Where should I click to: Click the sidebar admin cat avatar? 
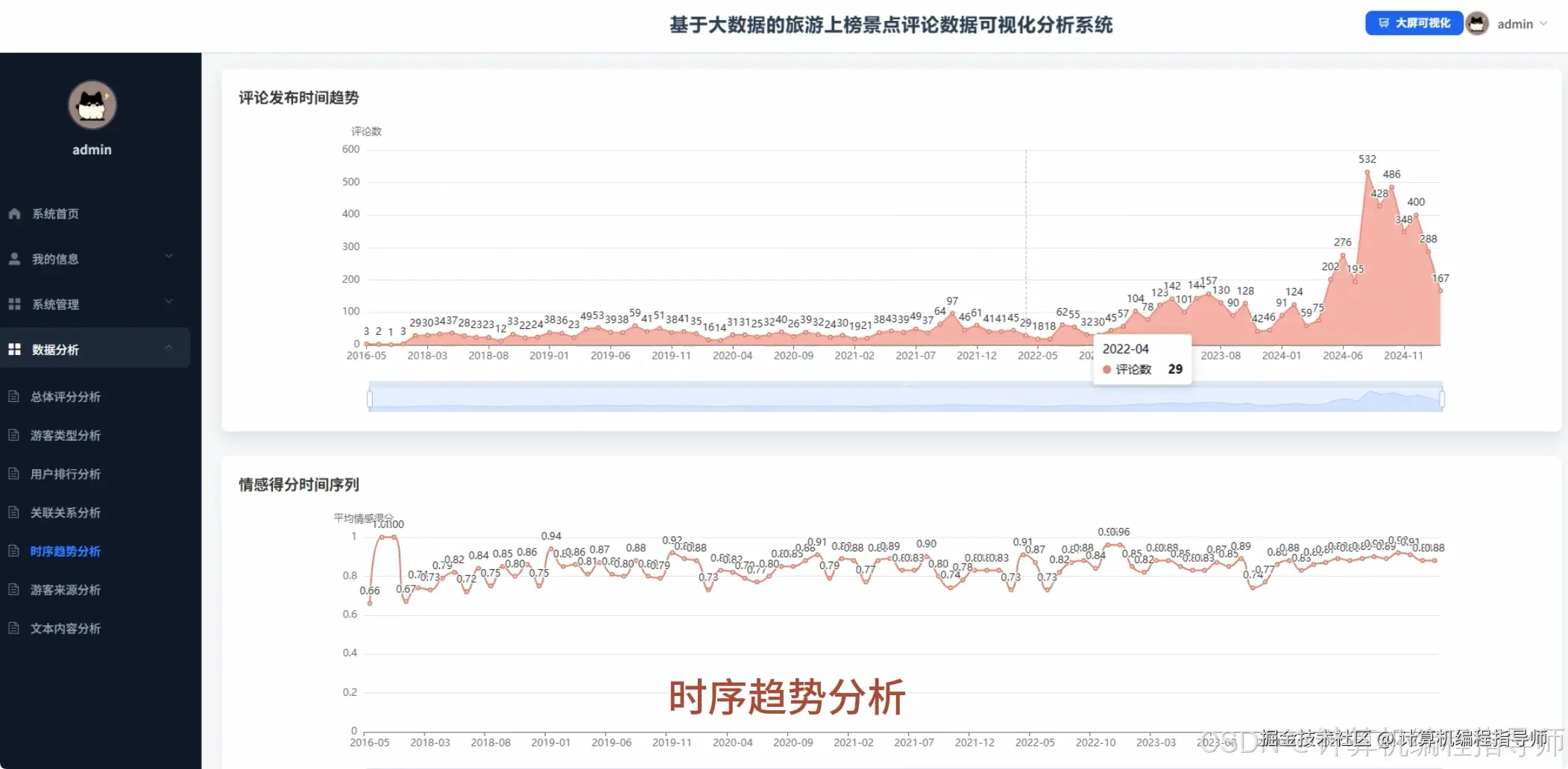pos(92,105)
